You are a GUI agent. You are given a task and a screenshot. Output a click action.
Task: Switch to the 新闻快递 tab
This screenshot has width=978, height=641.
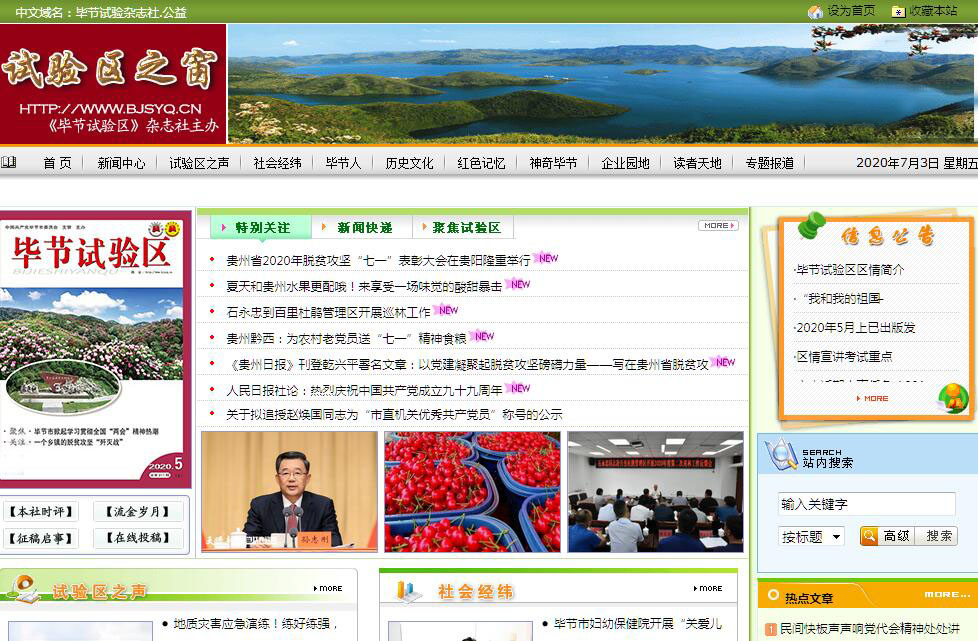tap(364, 228)
